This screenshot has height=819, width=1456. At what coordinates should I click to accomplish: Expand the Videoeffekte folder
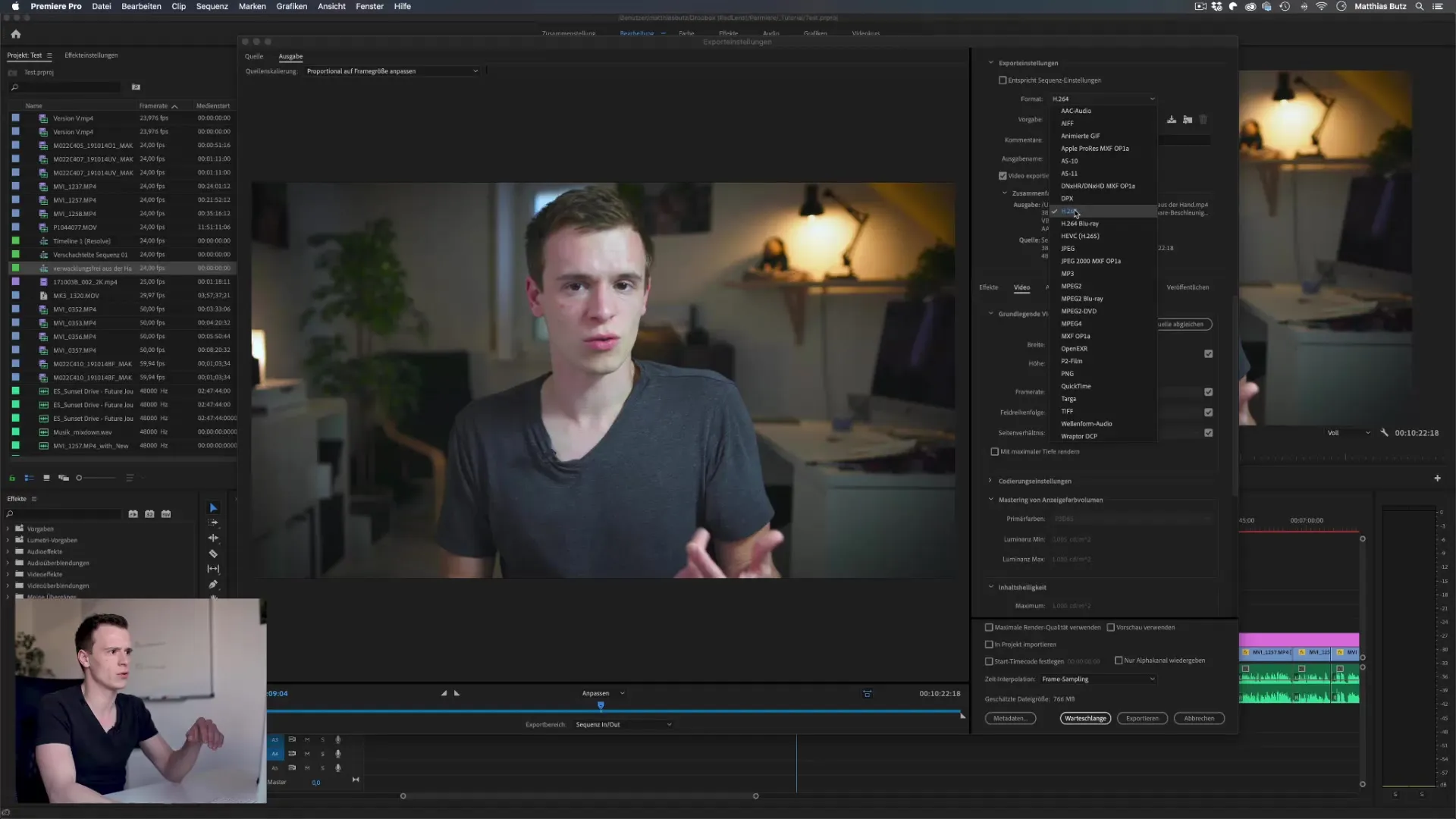8,575
